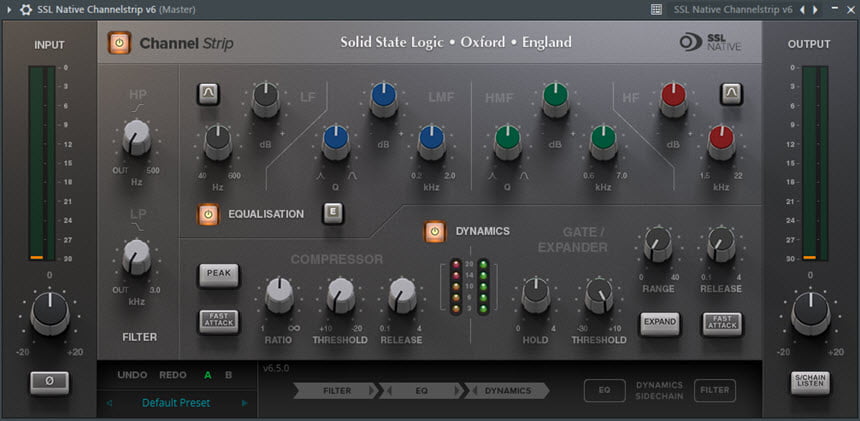Screen dimensions: 860x421
Task: Enable compressor PEAK detection
Action: pos(219,274)
